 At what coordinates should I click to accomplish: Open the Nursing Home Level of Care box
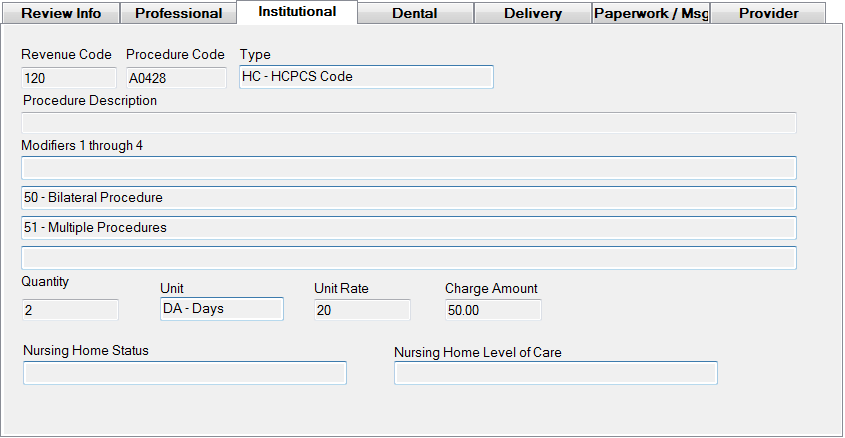[555, 374]
